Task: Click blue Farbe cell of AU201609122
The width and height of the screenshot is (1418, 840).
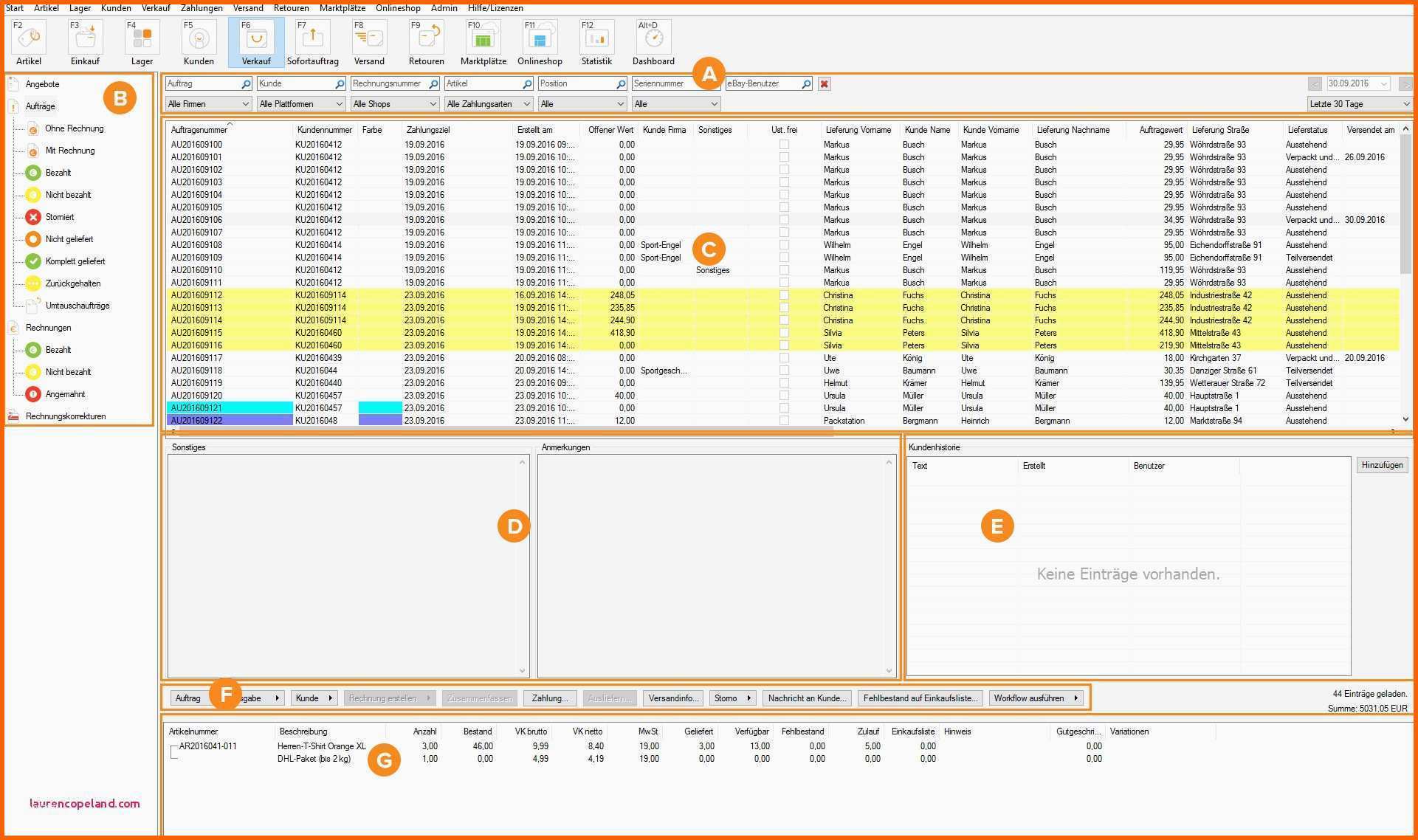Action: [x=380, y=421]
